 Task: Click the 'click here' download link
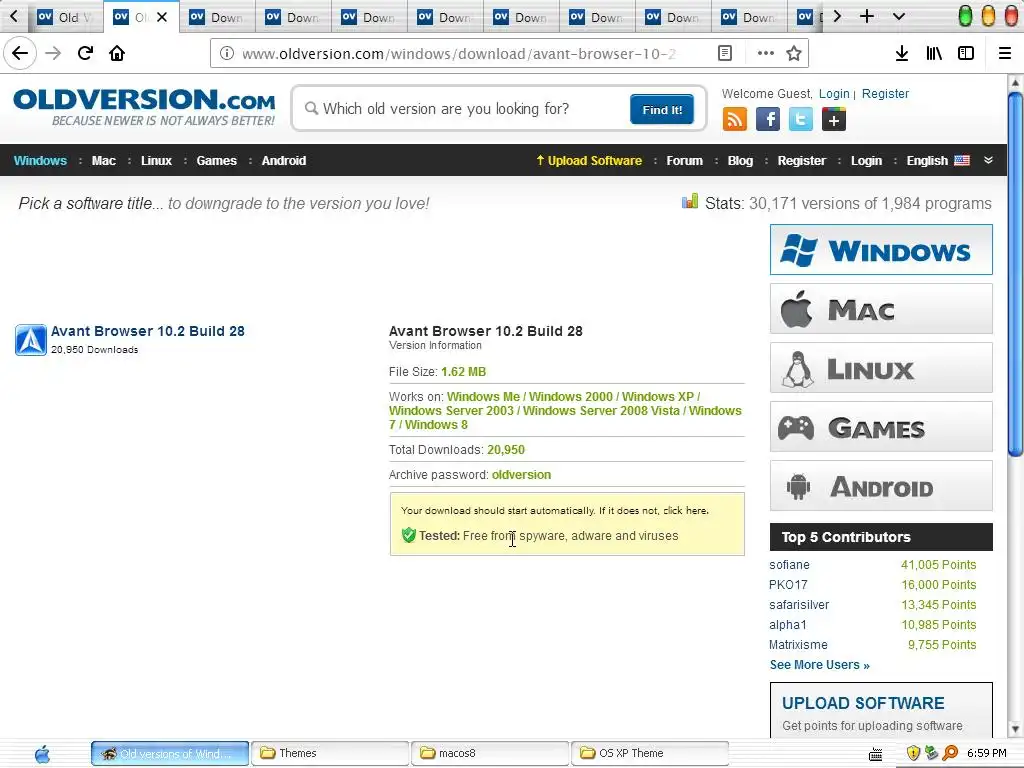click(685, 511)
